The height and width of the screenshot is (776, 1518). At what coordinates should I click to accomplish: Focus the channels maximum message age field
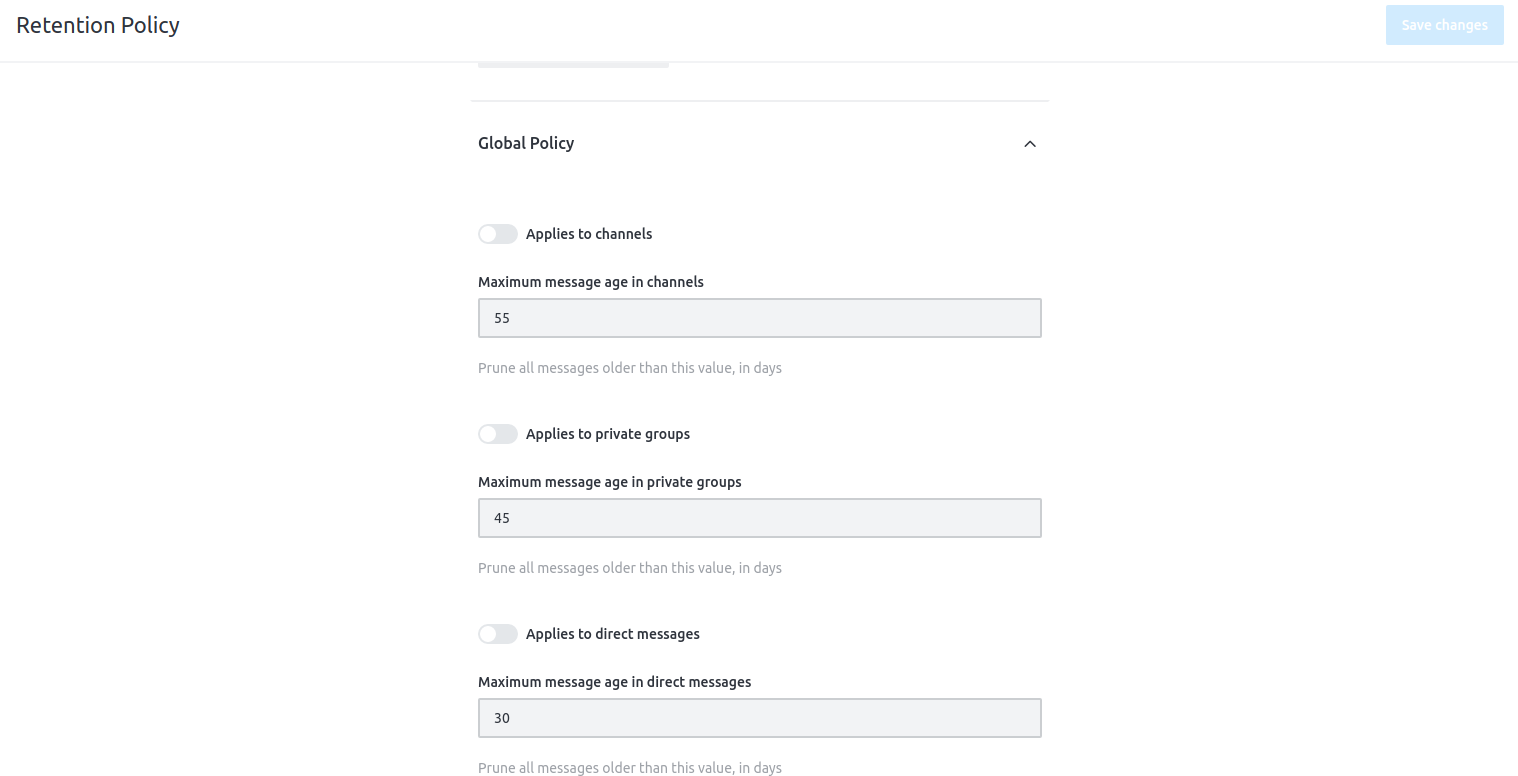(x=760, y=318)
